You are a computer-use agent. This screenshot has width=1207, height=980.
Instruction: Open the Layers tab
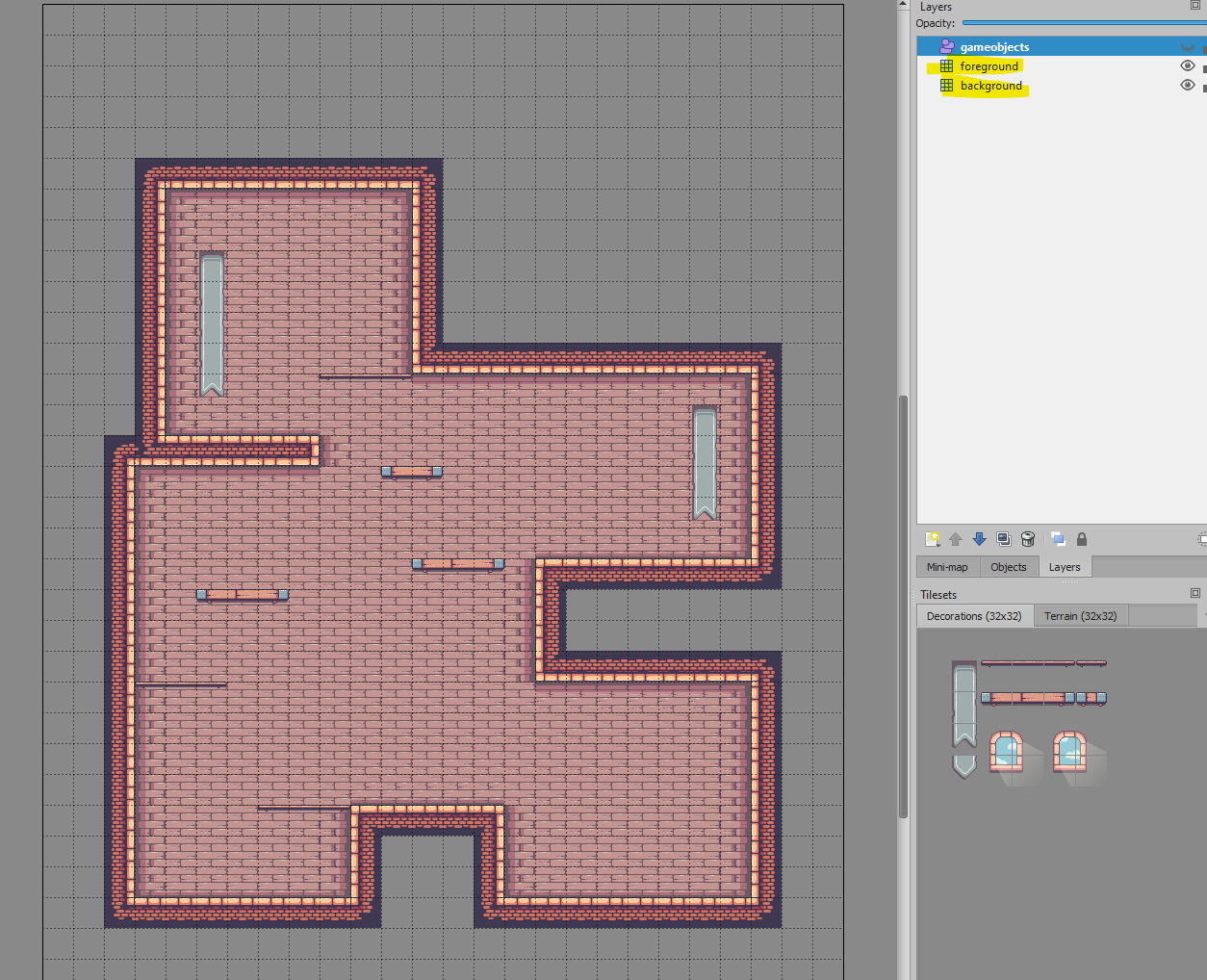pyautogui.click(x=1065, y=567)
